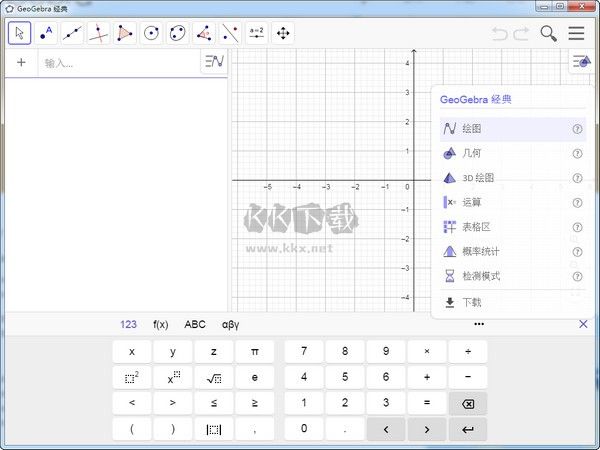Close the virtual keyboard
Viewport: 600px width, 450px height.
click(x=584, y=324)
